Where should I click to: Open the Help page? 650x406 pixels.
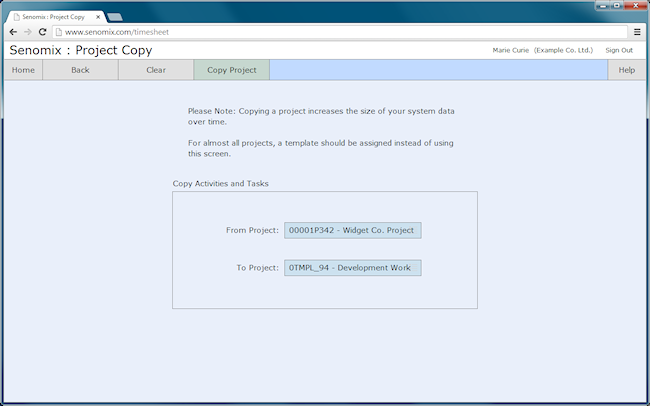(626, 70)
